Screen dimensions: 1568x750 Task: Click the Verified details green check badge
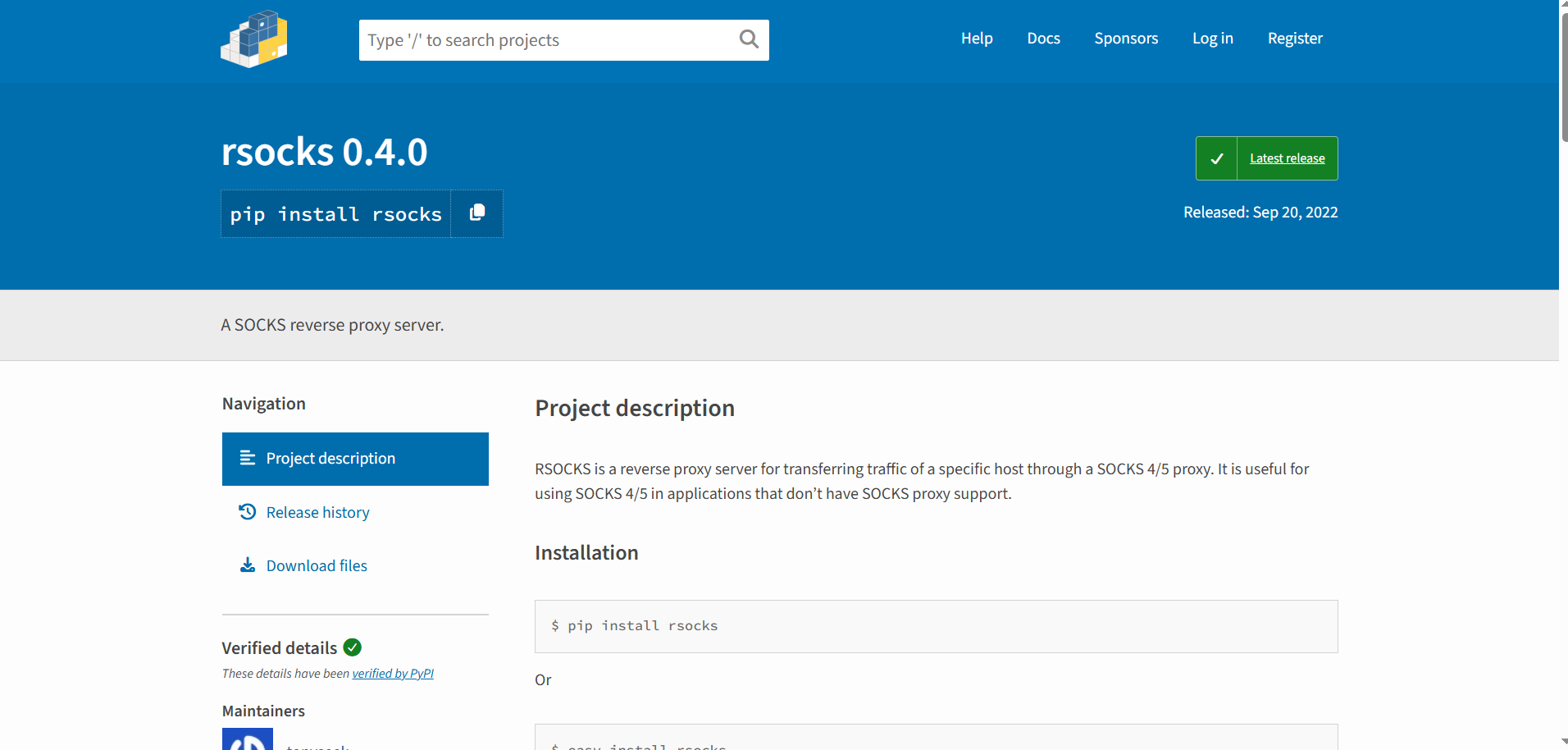click(353, 647)
